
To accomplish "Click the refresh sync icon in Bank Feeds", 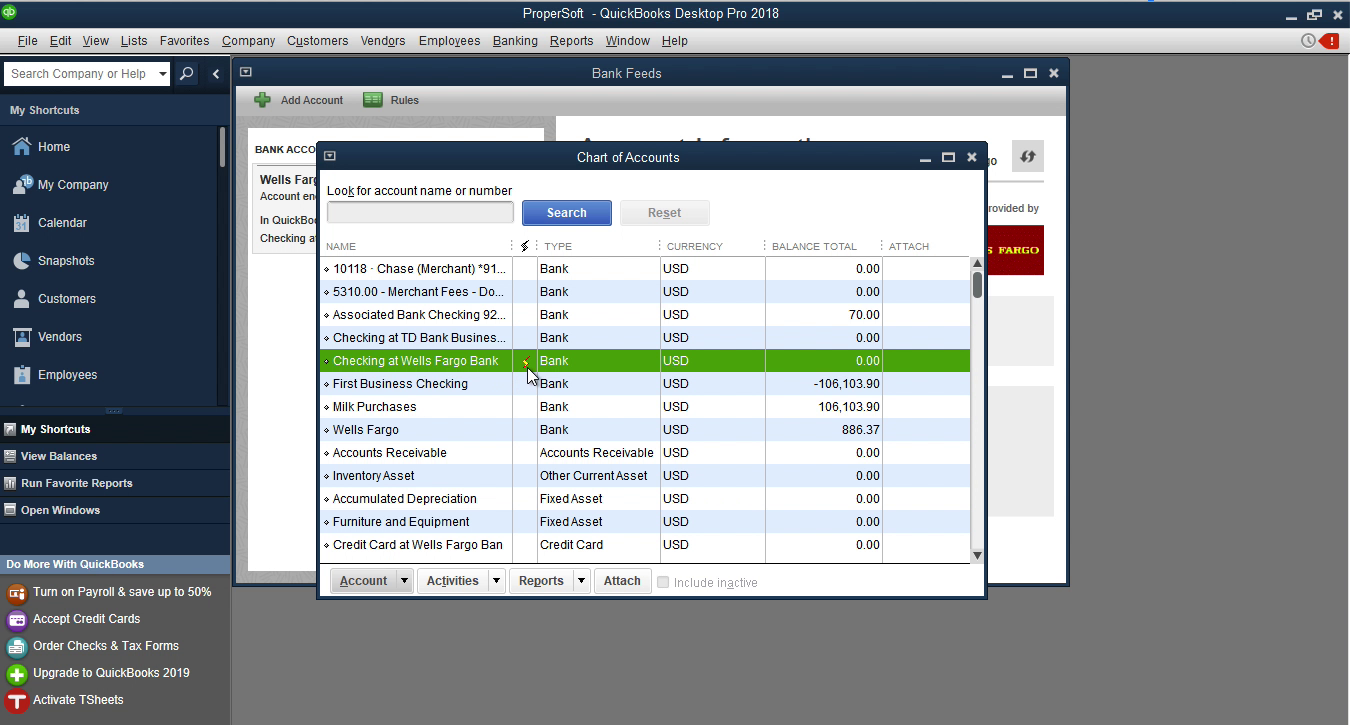I will (1027, 157).
